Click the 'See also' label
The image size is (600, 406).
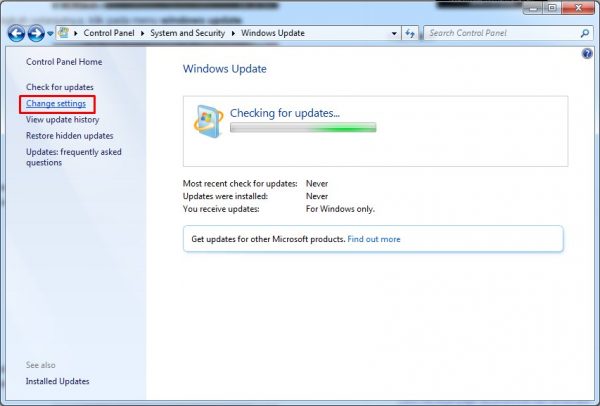(41, 365)
